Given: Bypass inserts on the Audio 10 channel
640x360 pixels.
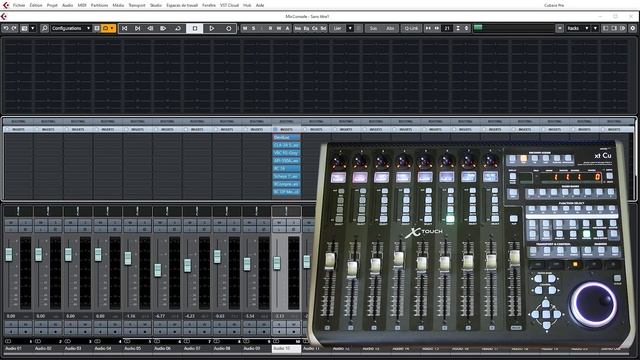Looking at the screenshot, I should tap(275, 129).
